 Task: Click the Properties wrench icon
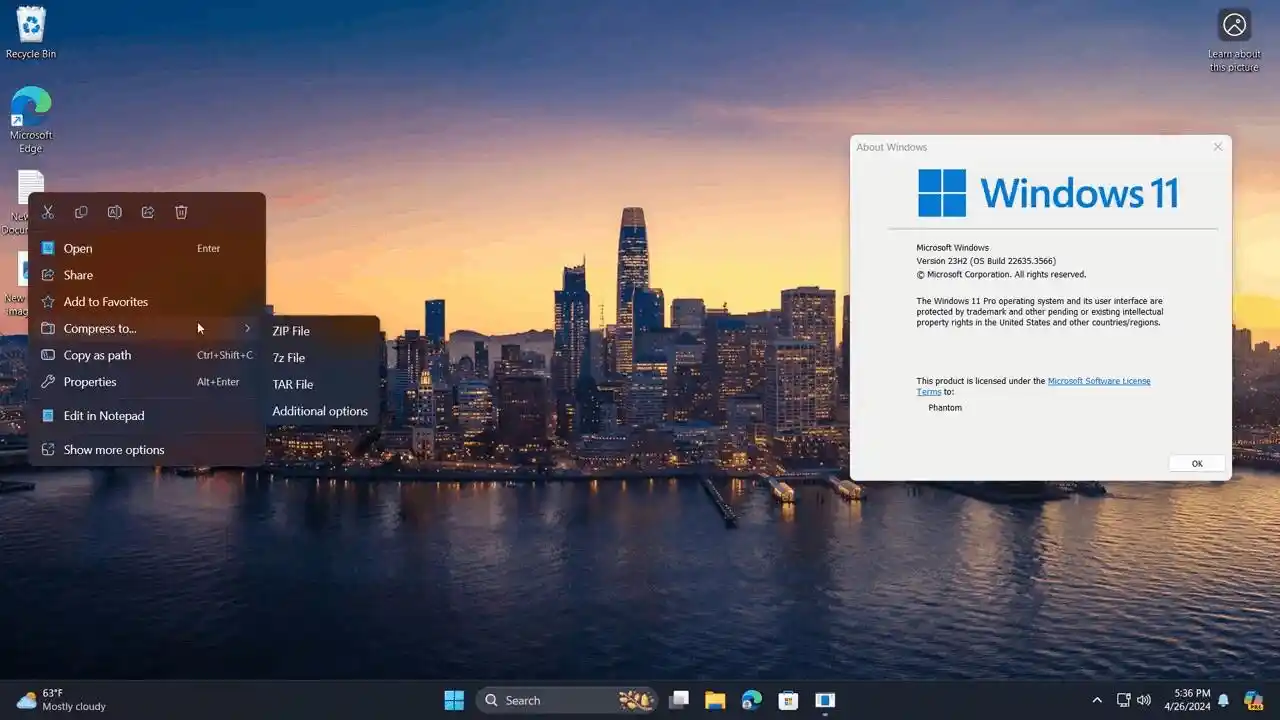click(x=47, y=382)
